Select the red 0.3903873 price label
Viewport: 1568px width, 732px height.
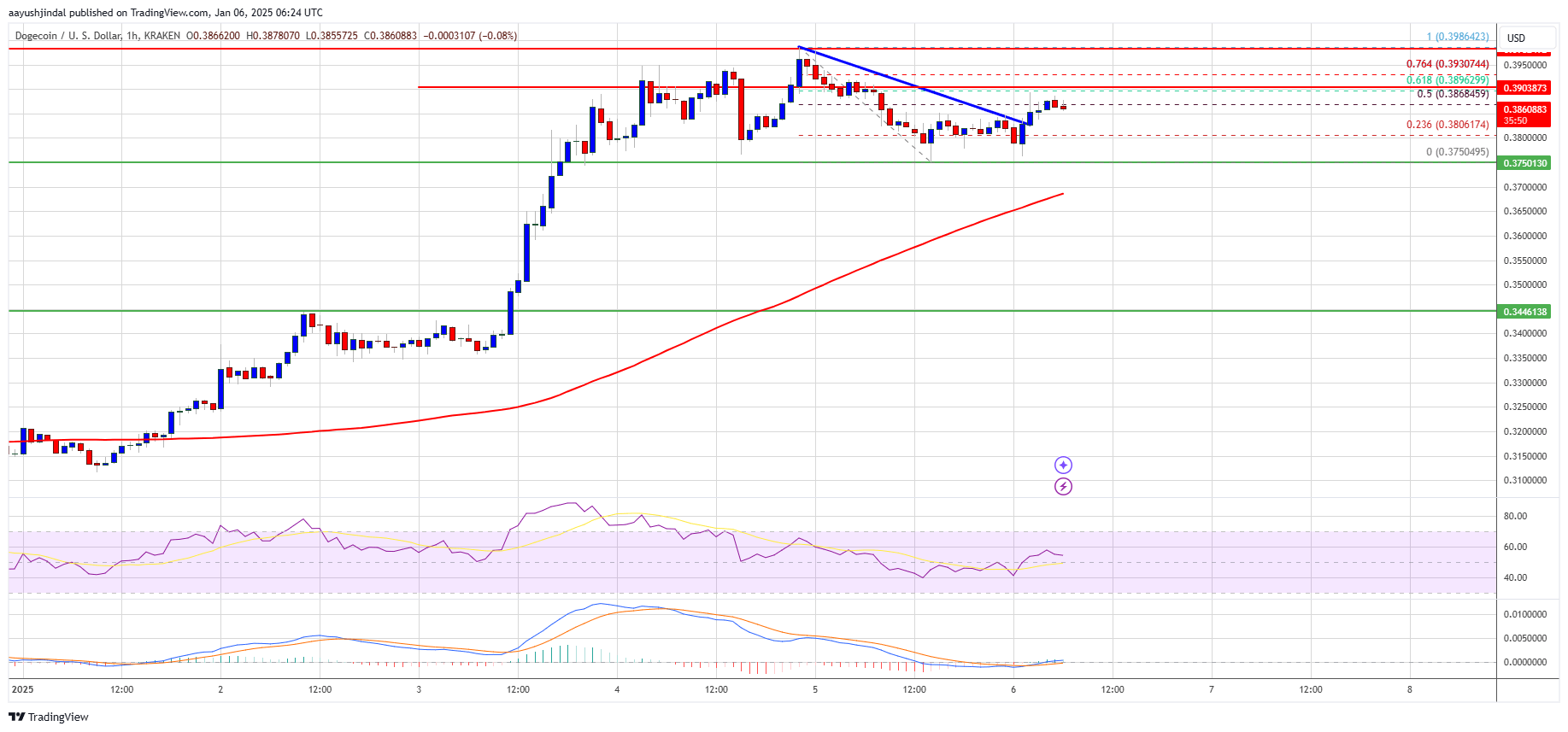click(1524, 88)
